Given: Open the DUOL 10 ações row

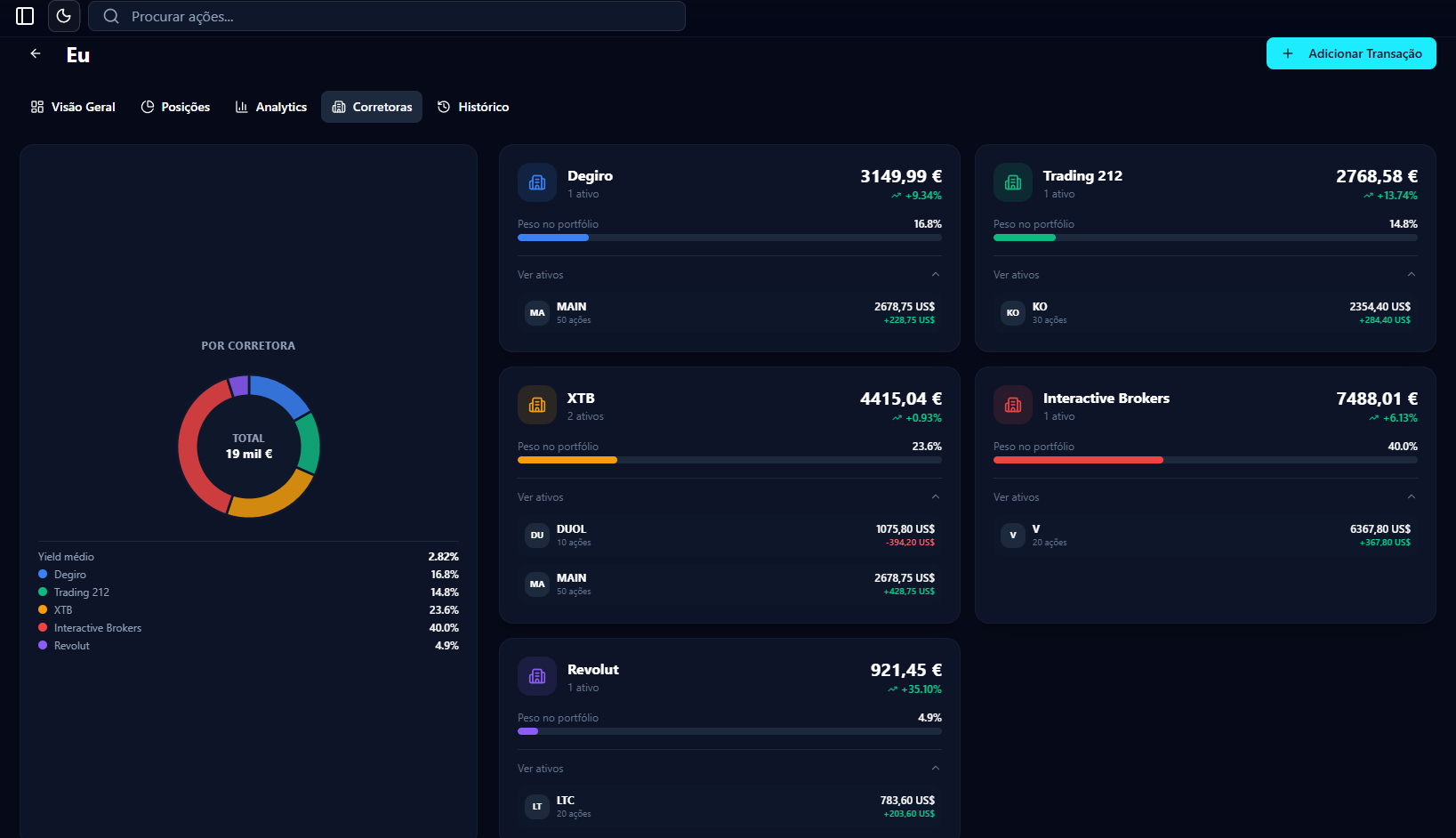Looking at the screenshot, I should pos(729,536).
